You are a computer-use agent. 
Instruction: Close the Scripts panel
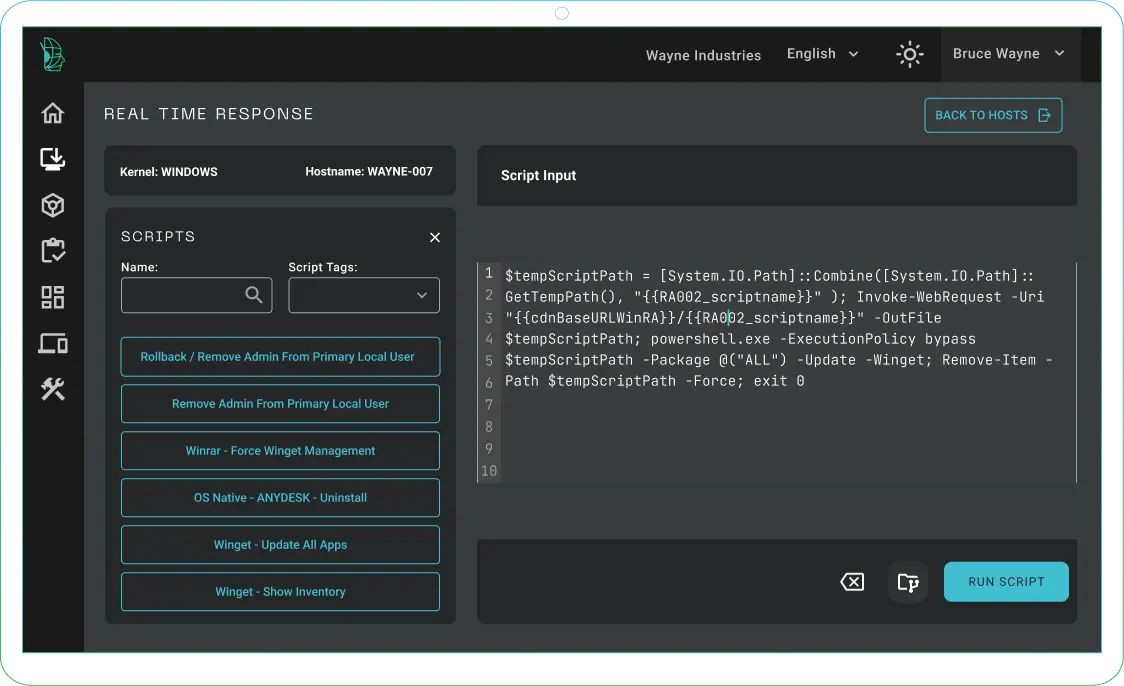pos(434,237)
